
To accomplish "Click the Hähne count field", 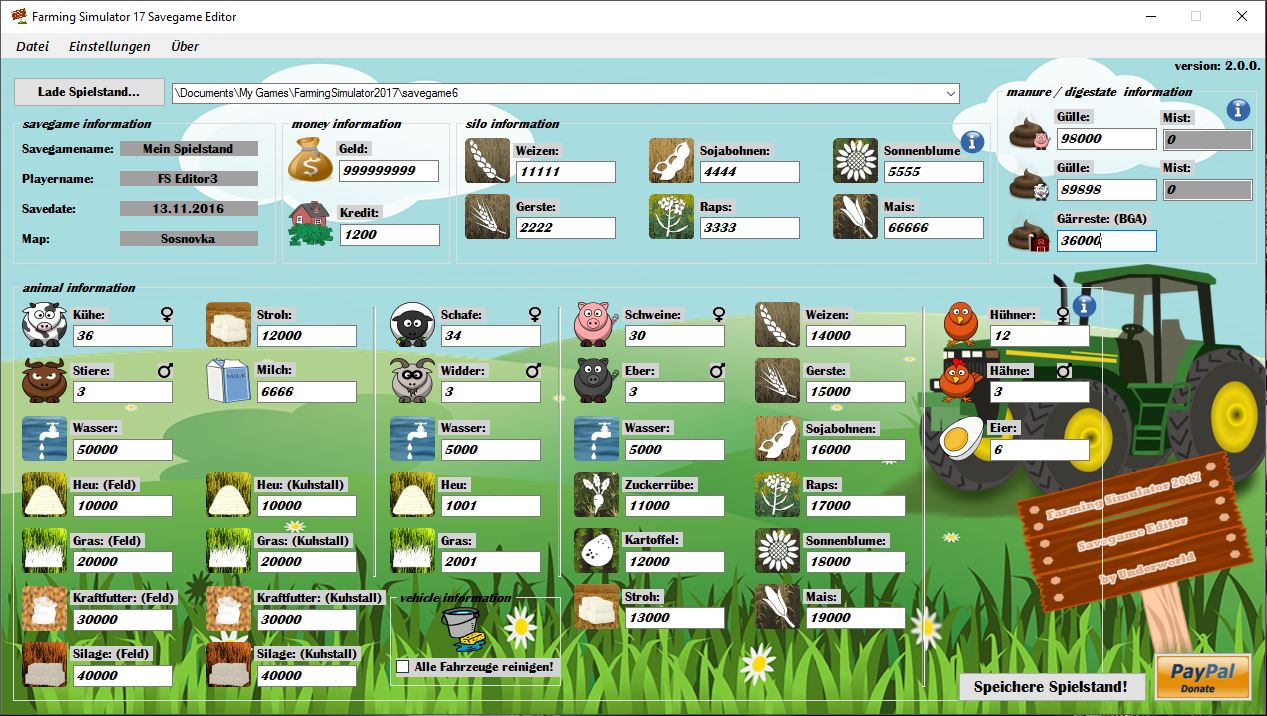I will tap(1039, 392).
